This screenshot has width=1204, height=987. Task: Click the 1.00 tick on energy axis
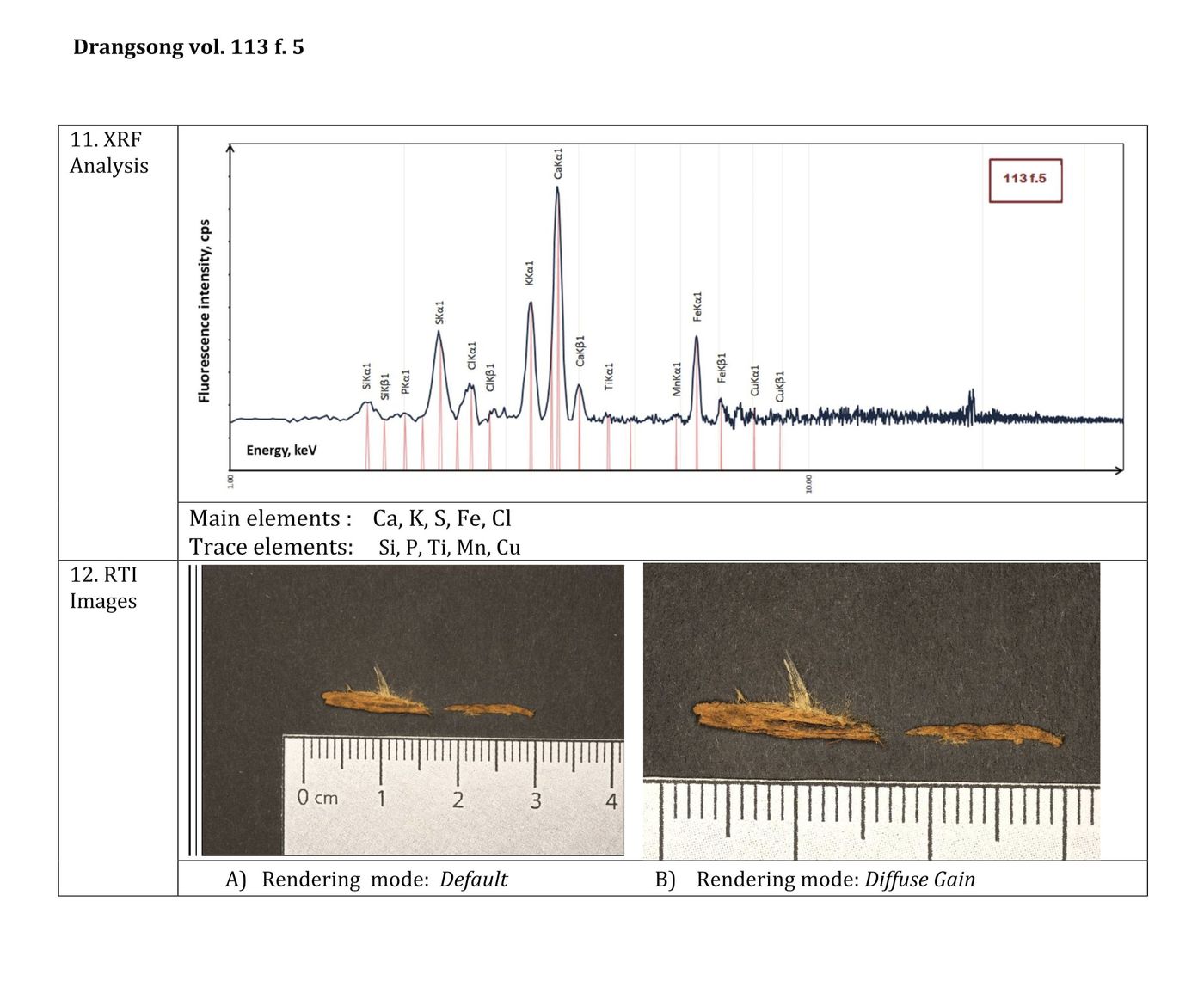tap(230, 481)
